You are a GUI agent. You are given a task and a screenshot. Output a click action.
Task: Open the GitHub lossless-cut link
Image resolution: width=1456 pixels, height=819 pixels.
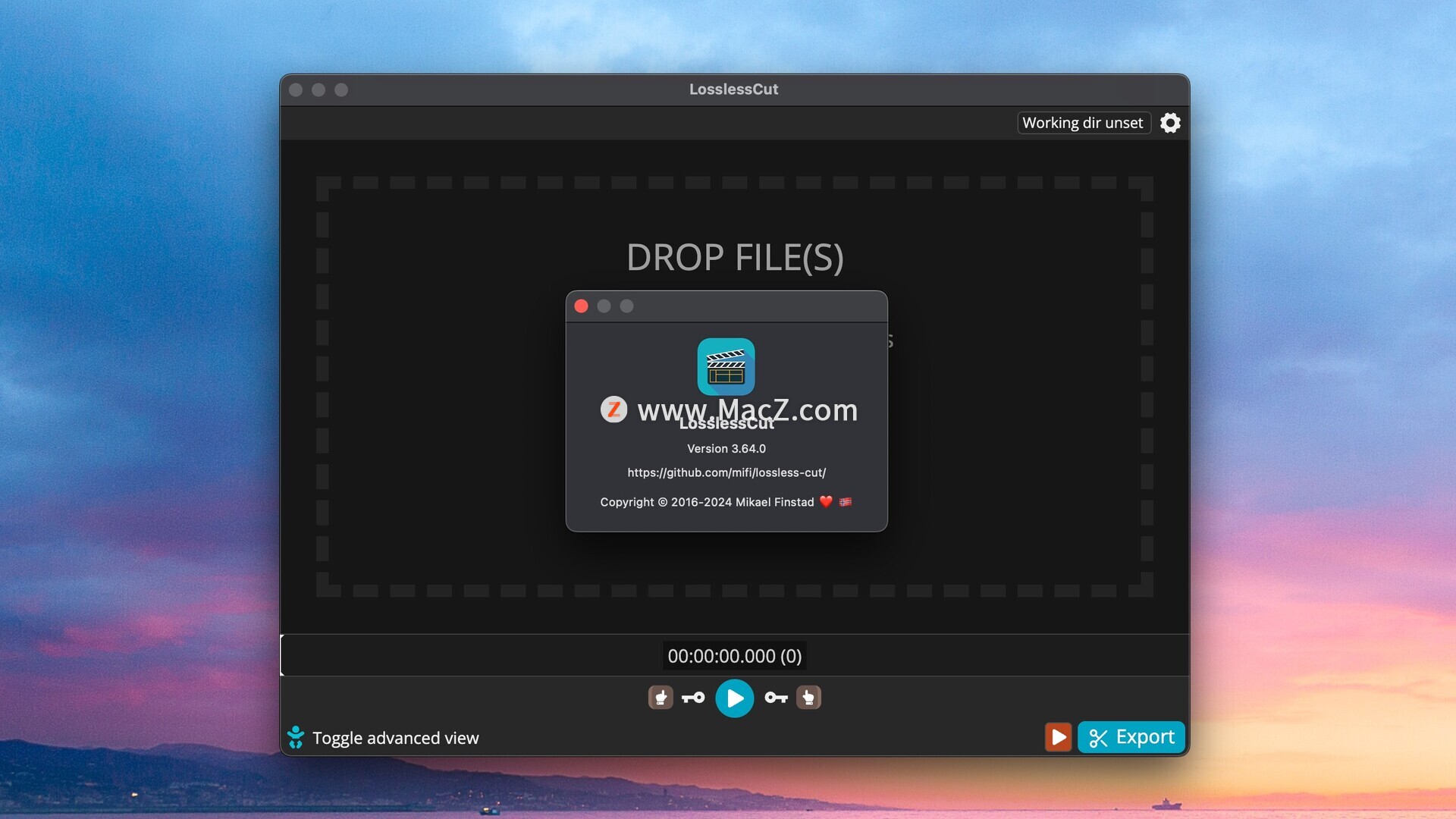point(726,472)
